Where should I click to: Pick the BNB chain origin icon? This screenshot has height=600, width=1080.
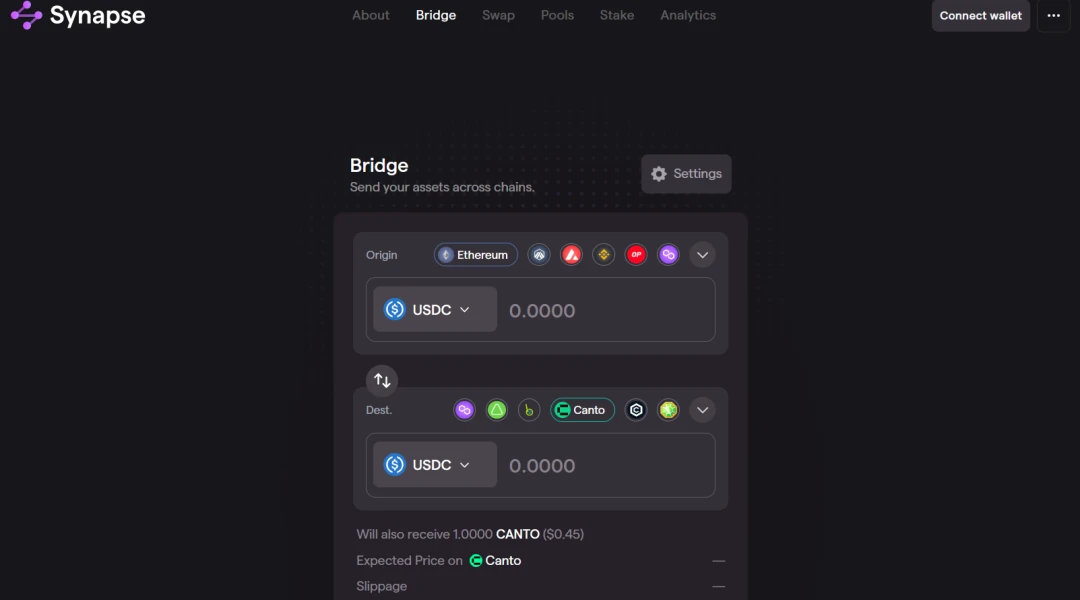coord(603,255)
